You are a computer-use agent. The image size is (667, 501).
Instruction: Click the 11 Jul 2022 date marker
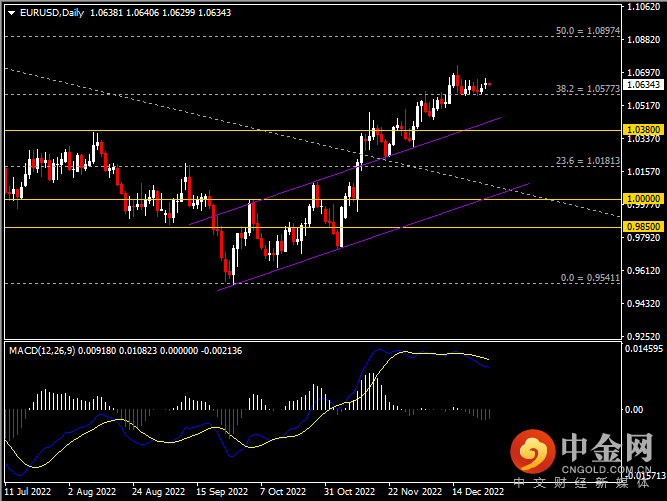point(28,492)
